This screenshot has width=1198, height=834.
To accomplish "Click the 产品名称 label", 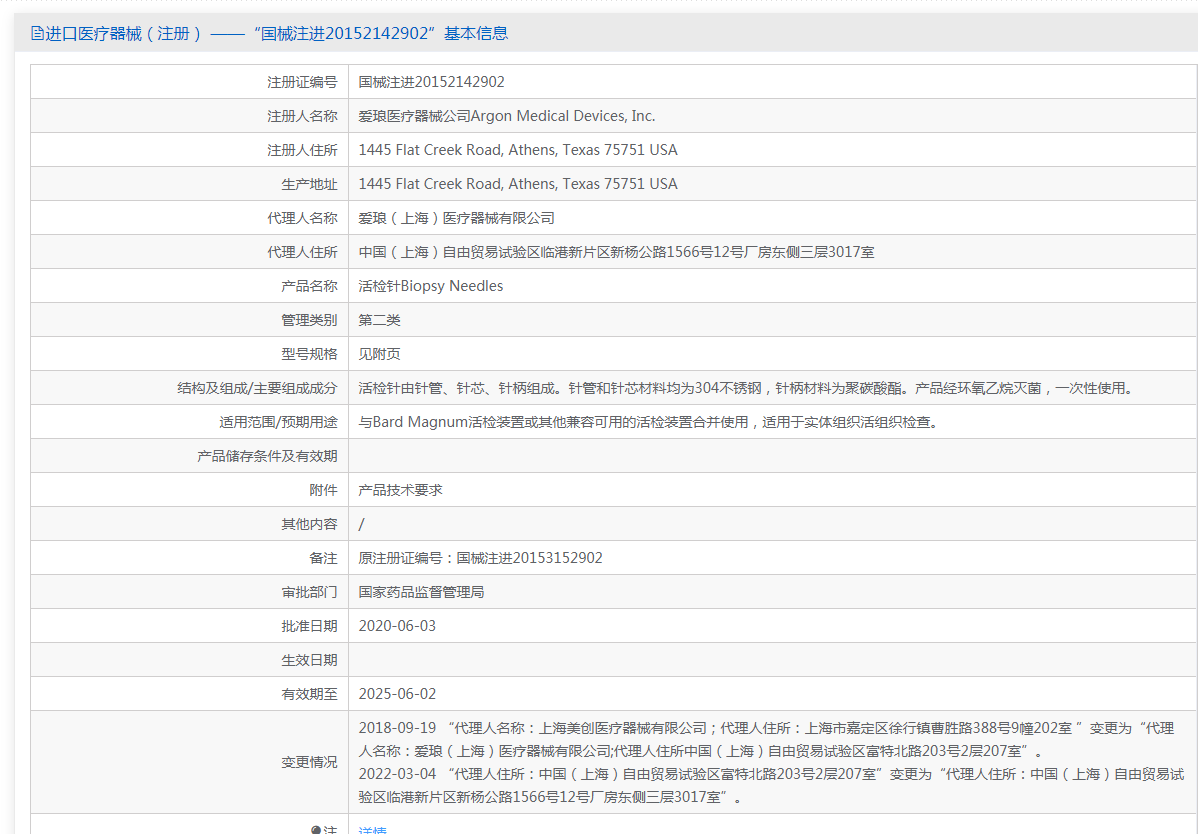I will tap(309, 286).
